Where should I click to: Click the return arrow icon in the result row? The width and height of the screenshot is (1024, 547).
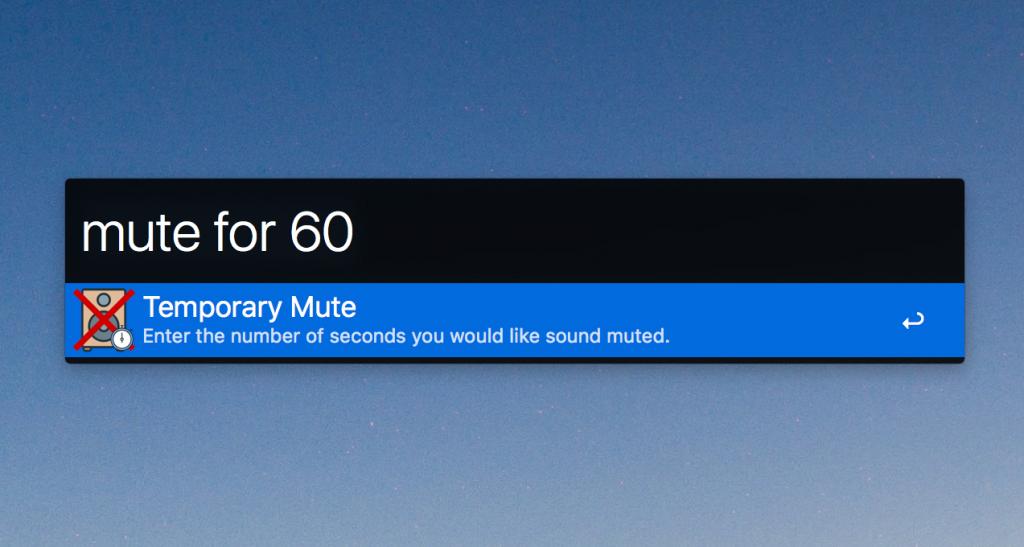click(x=913, y=320)
